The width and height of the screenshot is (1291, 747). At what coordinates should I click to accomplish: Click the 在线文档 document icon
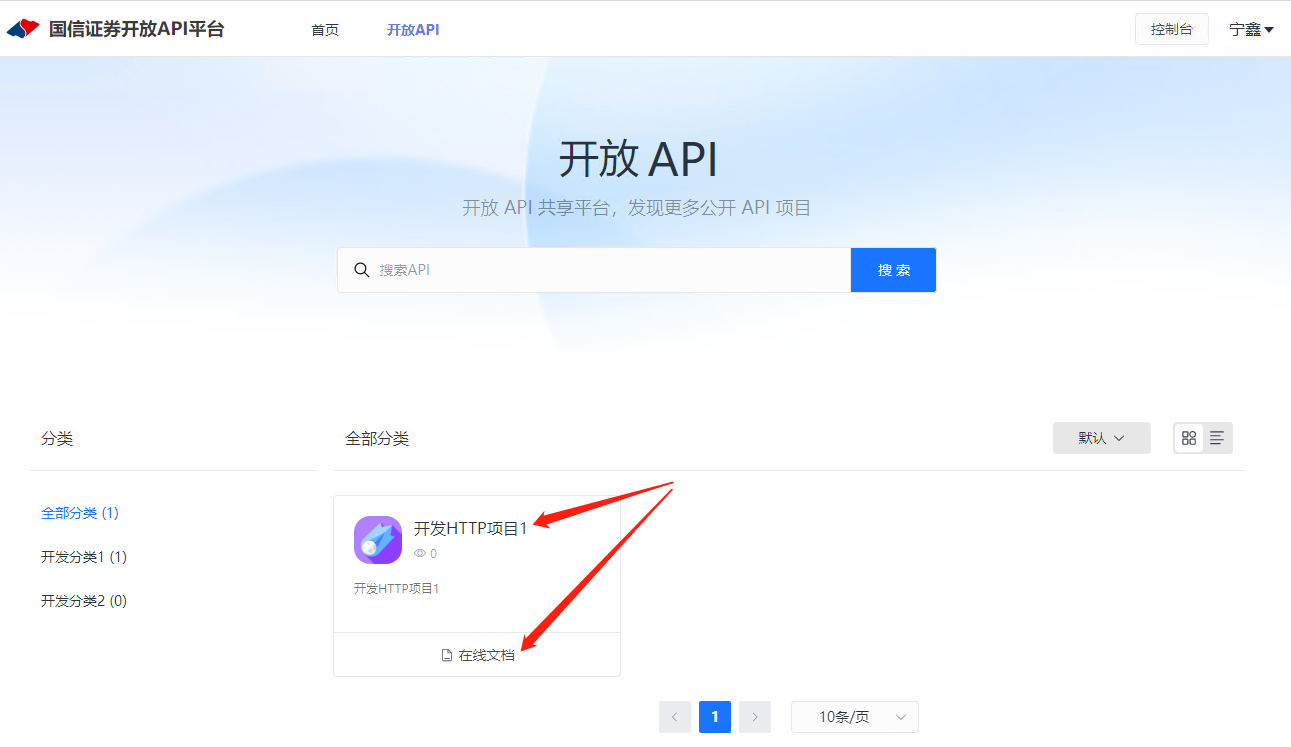click(447, 656)
